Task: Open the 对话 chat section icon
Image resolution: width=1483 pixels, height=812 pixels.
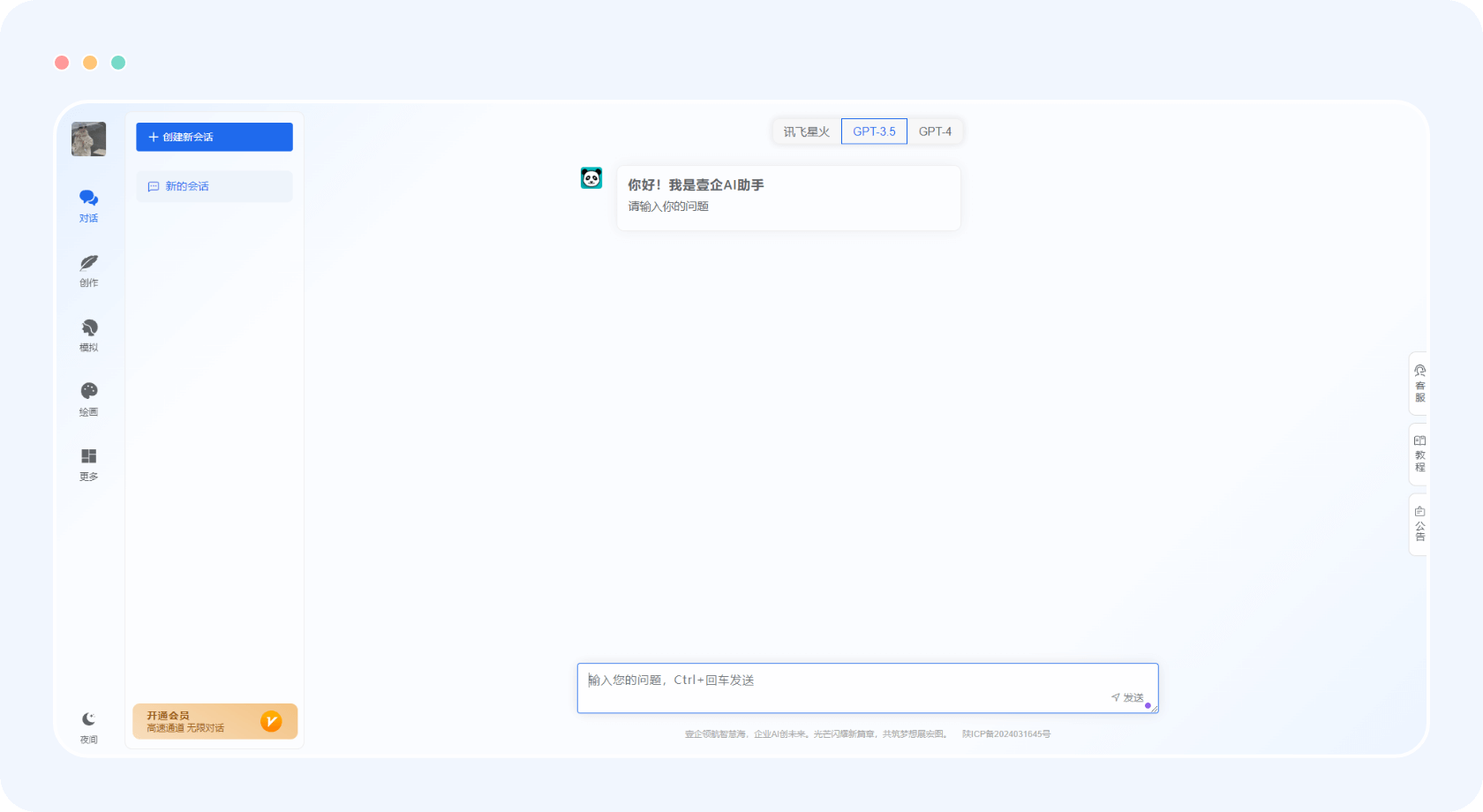Action: [x=88, y=199]
